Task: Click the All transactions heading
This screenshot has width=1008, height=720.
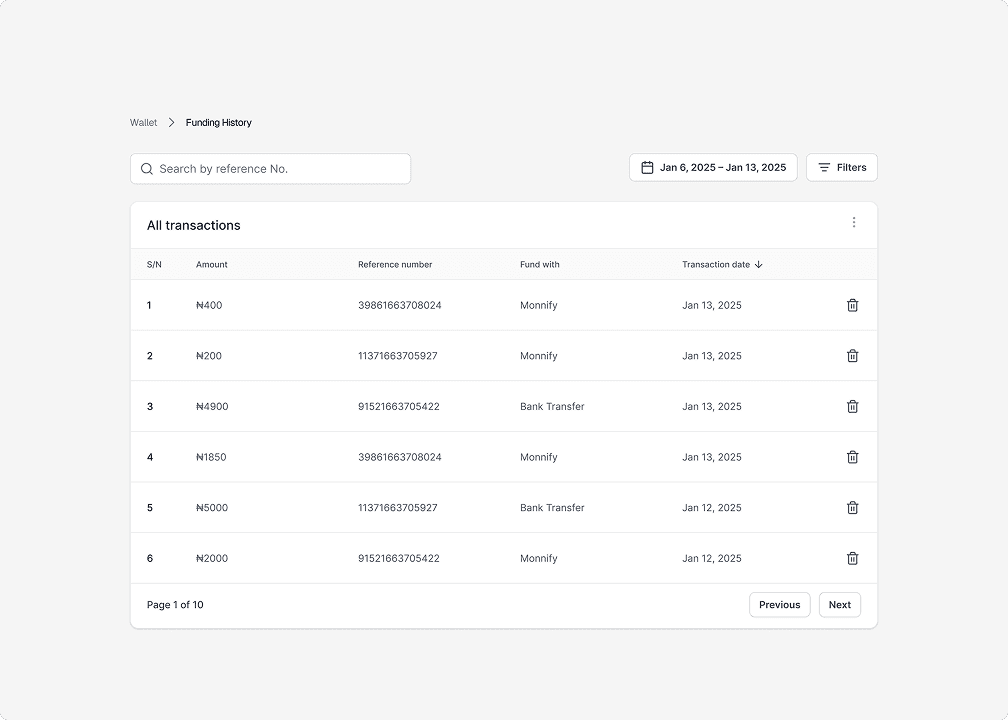Action: [194, 226]
